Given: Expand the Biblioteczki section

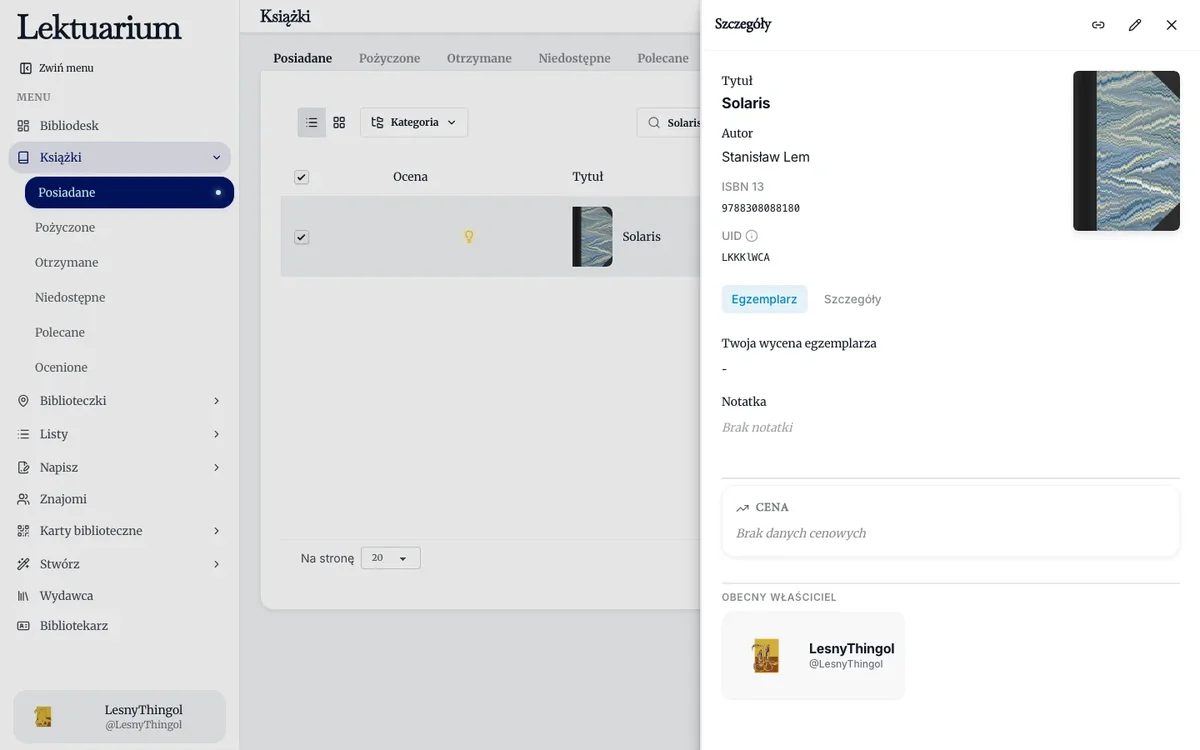Looking at the screenshot, I should (217, 401).
